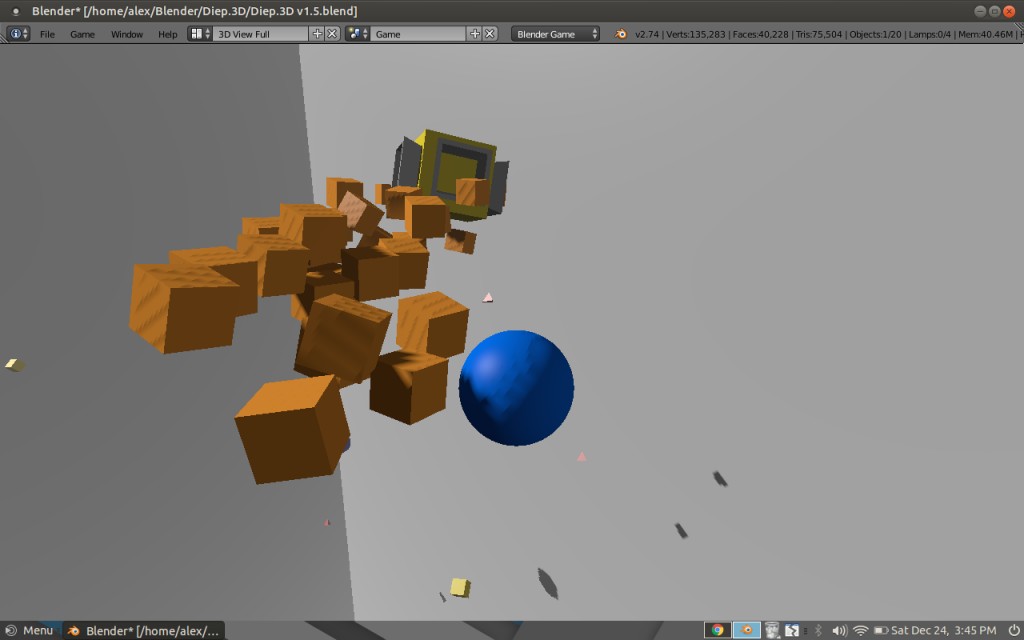The width and height of the screenshot is (1024, 640).
Task: Click the scene datablock browse icon
Action: click(x=356, y=33)
